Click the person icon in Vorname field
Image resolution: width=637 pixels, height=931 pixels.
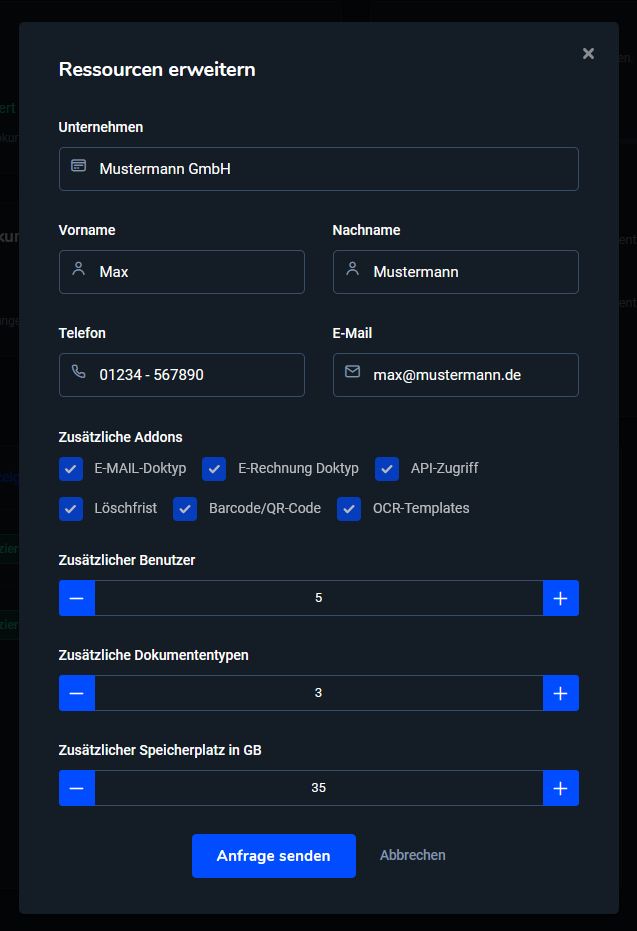coord(78,269)
